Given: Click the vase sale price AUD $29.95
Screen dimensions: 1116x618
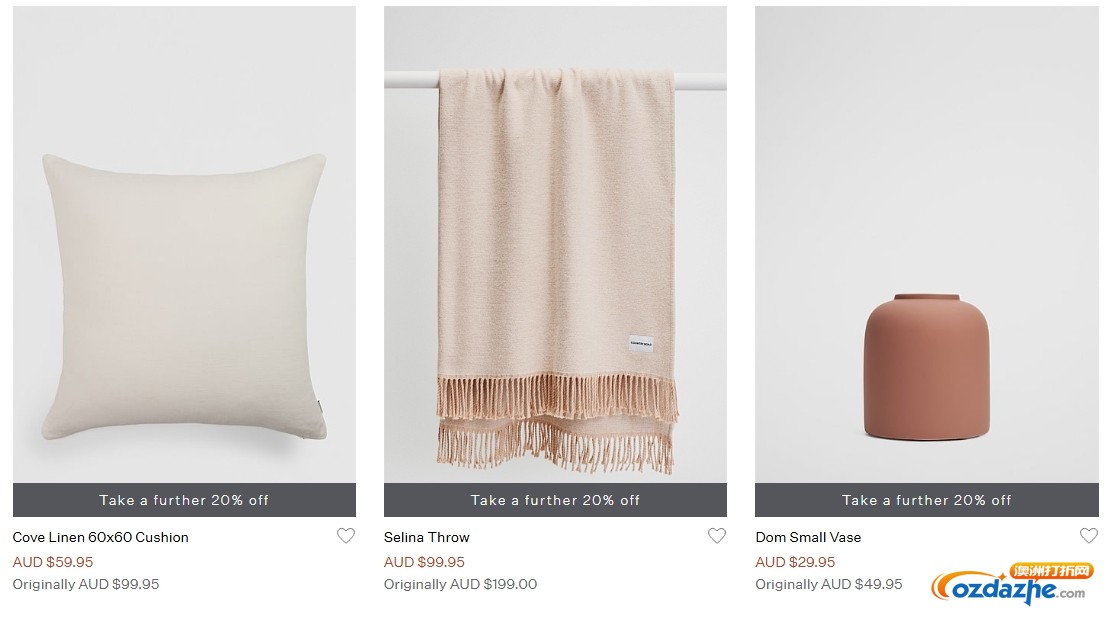Looking at the screenshot, I should coord(795,562).
